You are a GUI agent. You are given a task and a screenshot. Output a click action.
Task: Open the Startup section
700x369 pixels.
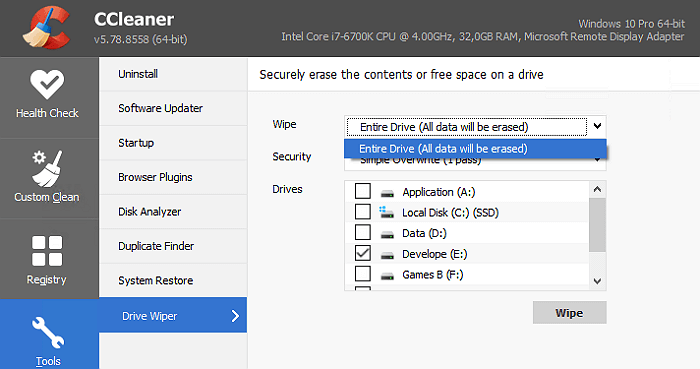tap(173, 143)
